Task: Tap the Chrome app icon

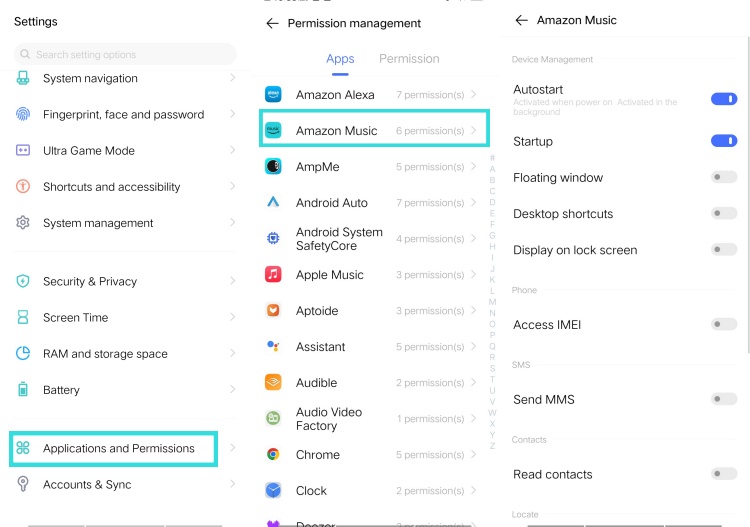Action: [273, 454]
